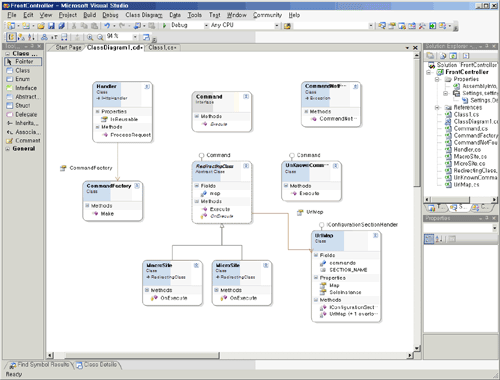Open the File menu
The image size is (500, 380).
pos(12,15)
